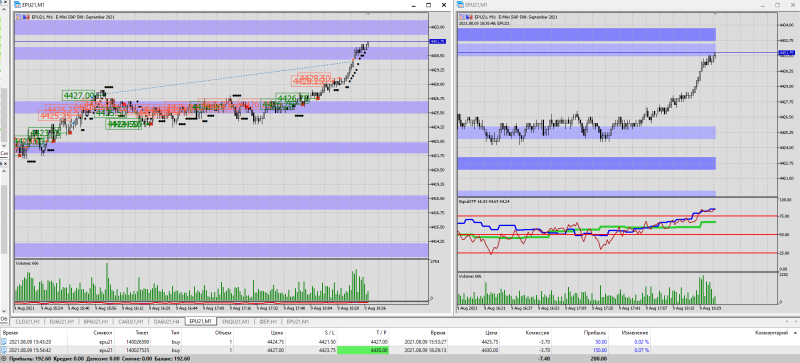Click the deal icon of the 15:56:42 trade row
The width and height of the screenshot is (800, 363).
click(x=5, y=350)
